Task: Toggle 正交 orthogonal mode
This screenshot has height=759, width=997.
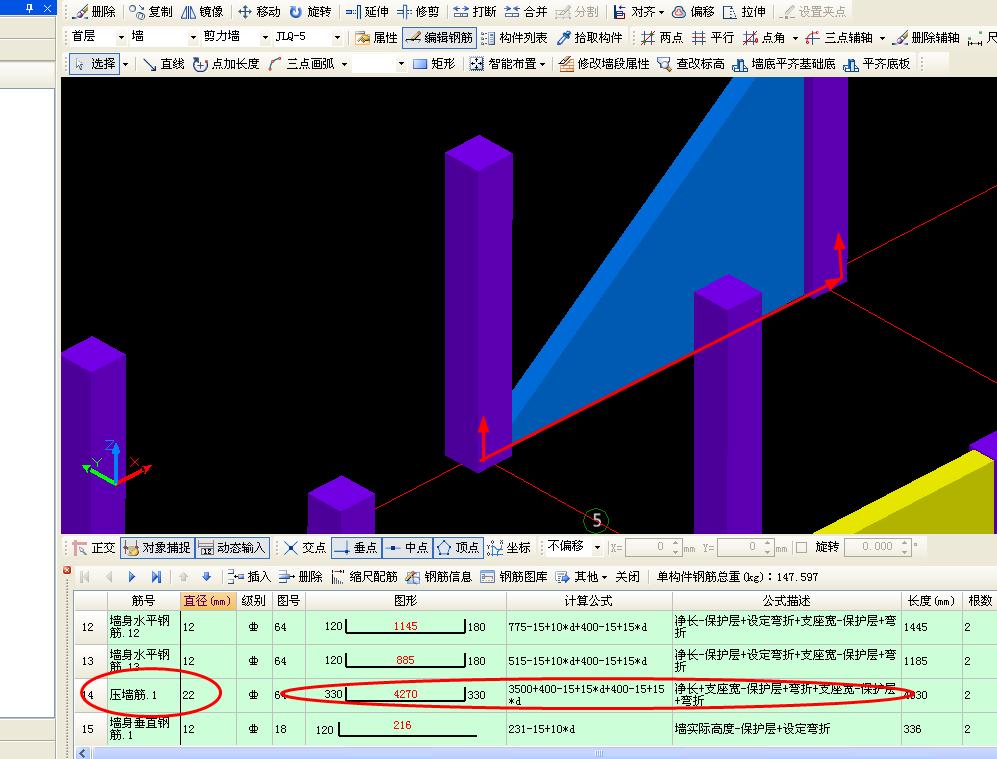Action: [x=94, y=547]
